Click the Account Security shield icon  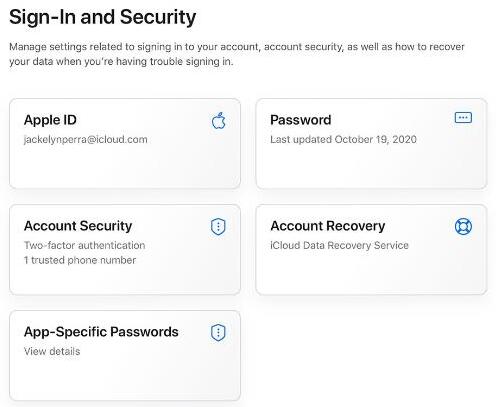[x=218, y=227]
